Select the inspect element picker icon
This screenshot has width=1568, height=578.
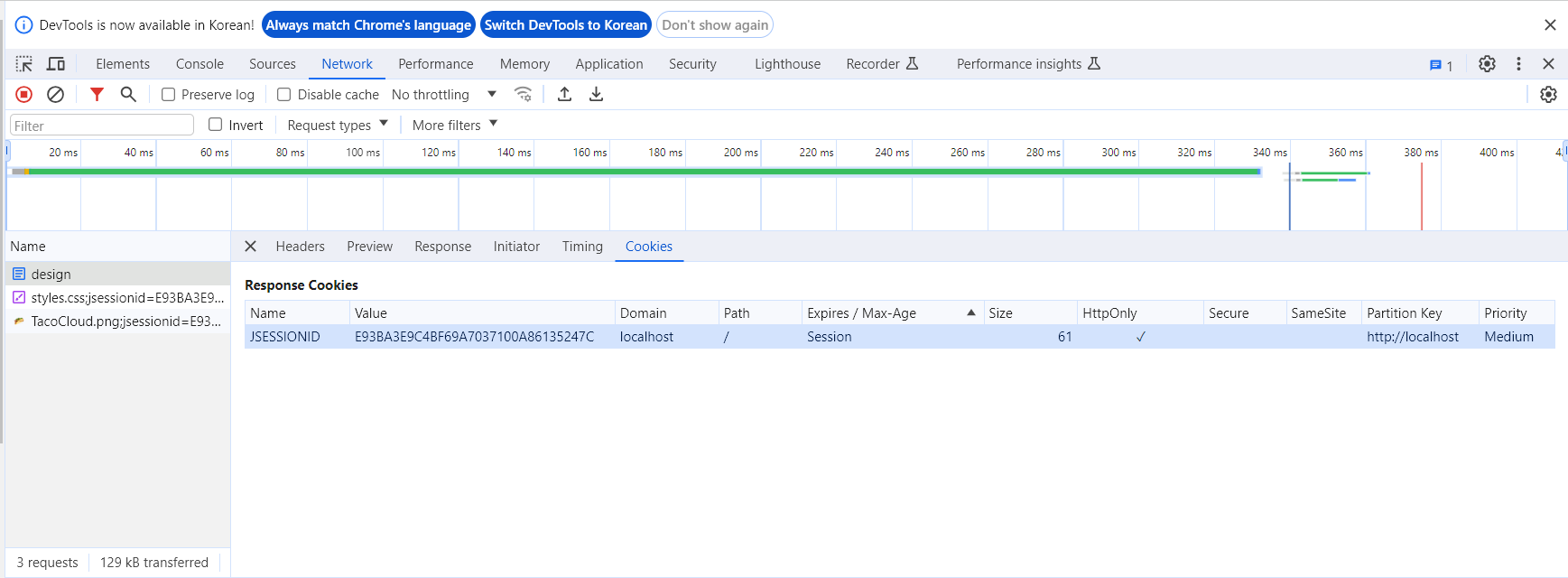pos(24,64)
